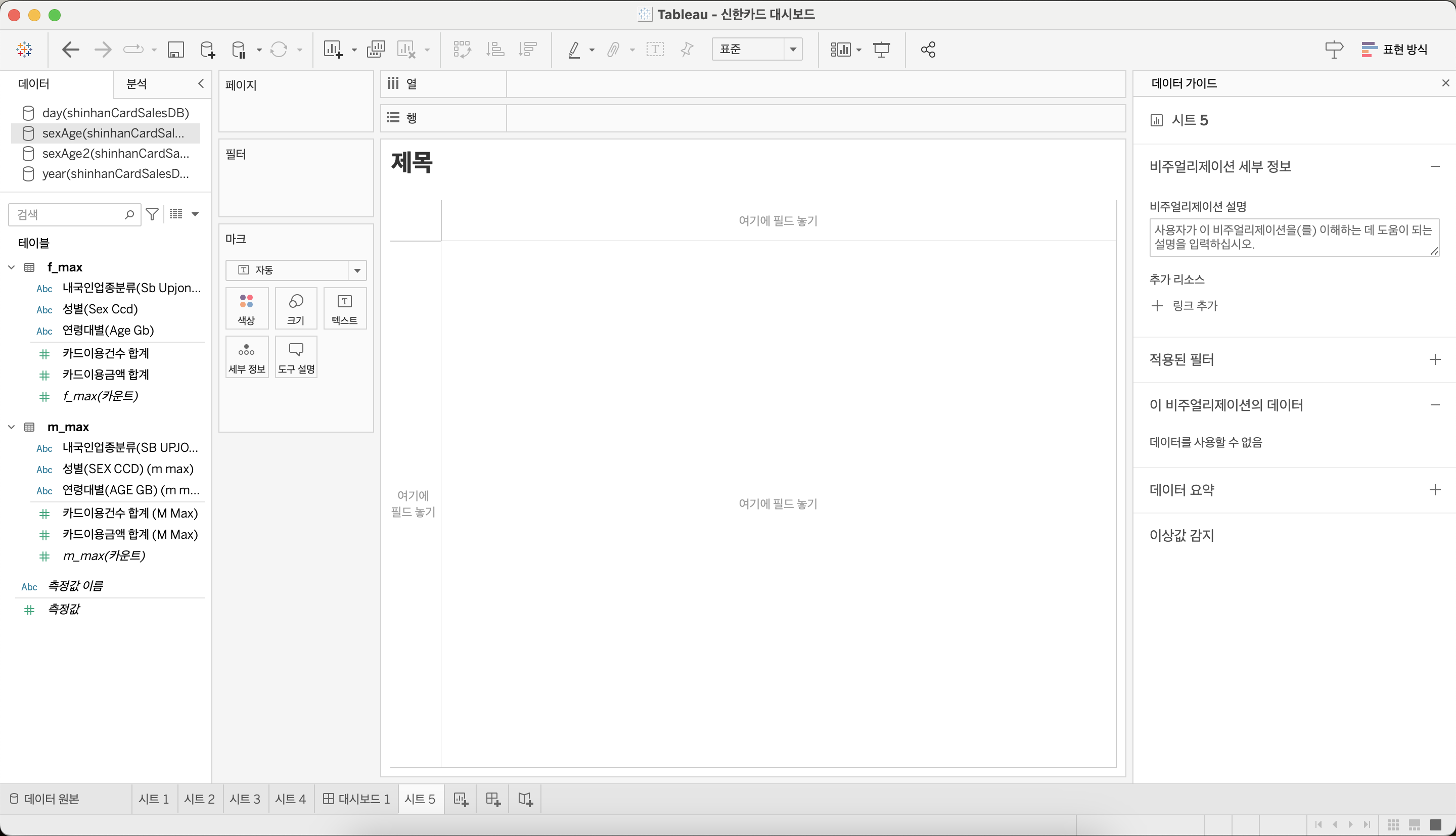Collapse the f_max table tree
This screenshot has height=836, width=1456.
click(x=12, y=267)
